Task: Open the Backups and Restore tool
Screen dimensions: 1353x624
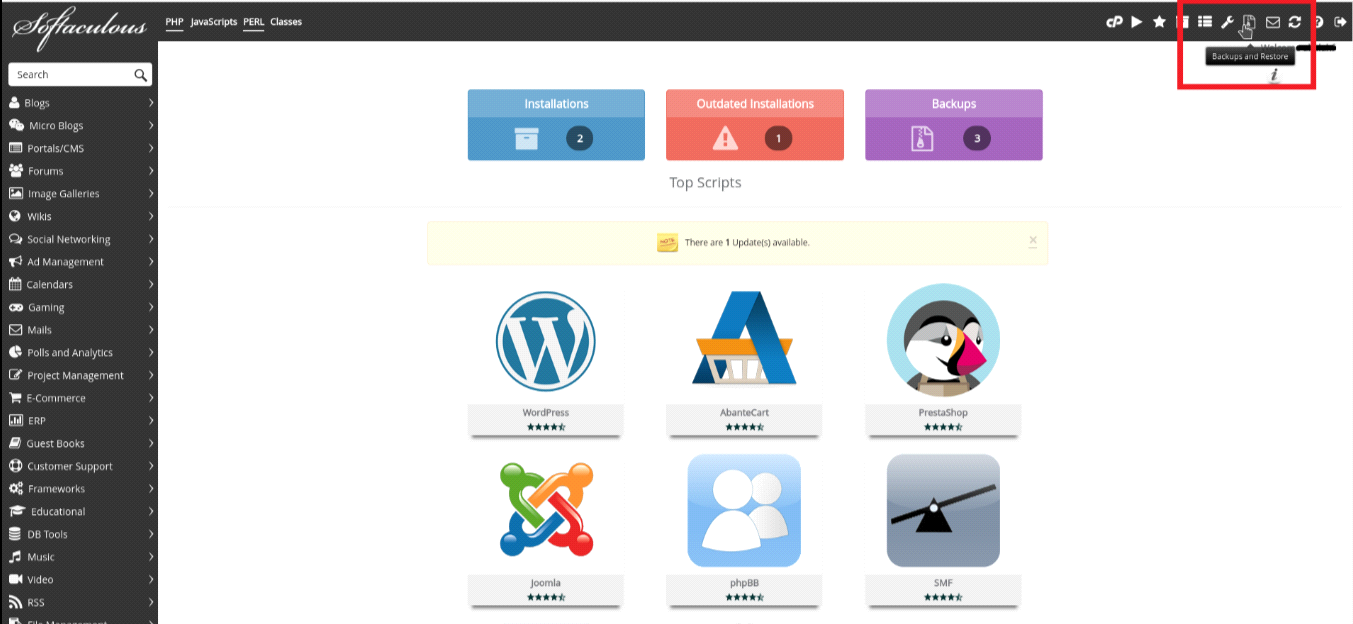Action: [1250, 21]
